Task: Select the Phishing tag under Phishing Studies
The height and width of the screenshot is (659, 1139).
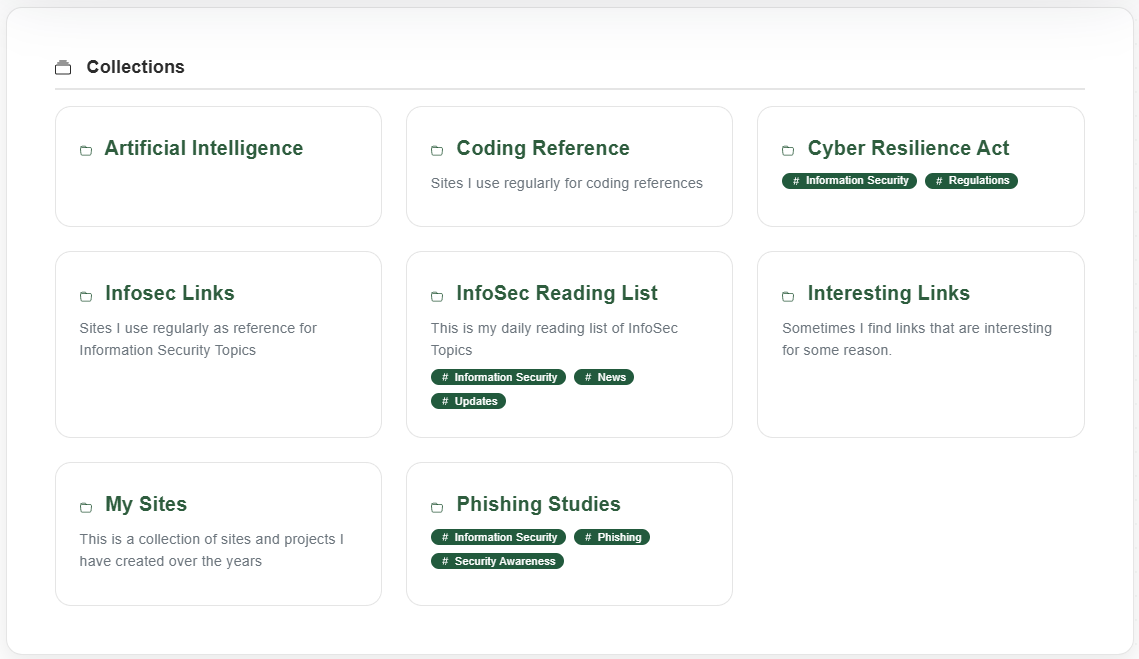Action: click(612, 537)
